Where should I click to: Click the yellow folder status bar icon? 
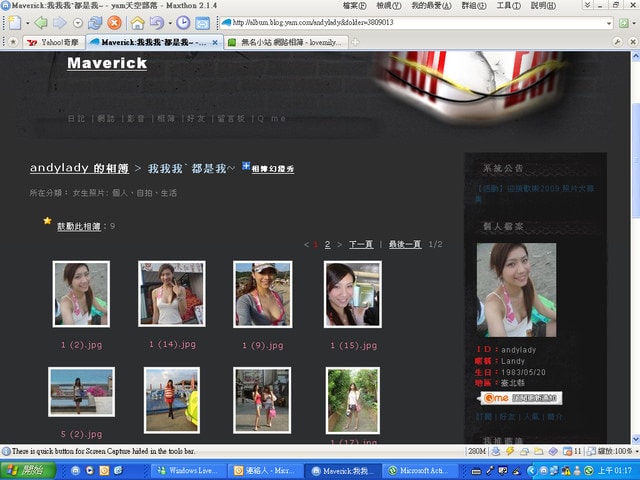pyautogui.click(x=538, y=451)
